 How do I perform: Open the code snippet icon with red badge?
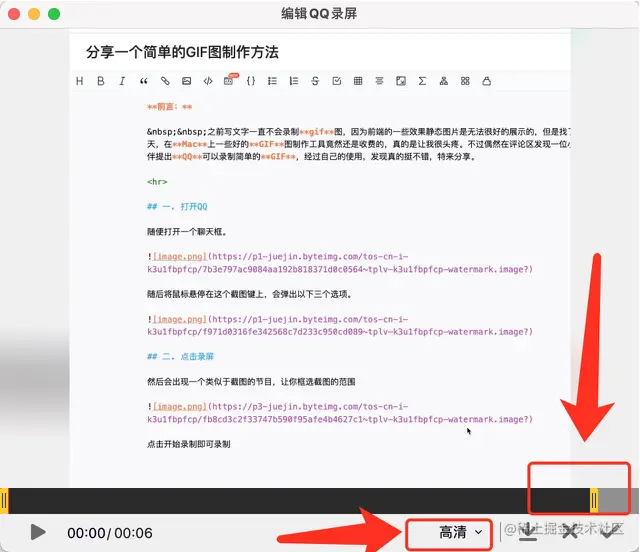[230, 80]
